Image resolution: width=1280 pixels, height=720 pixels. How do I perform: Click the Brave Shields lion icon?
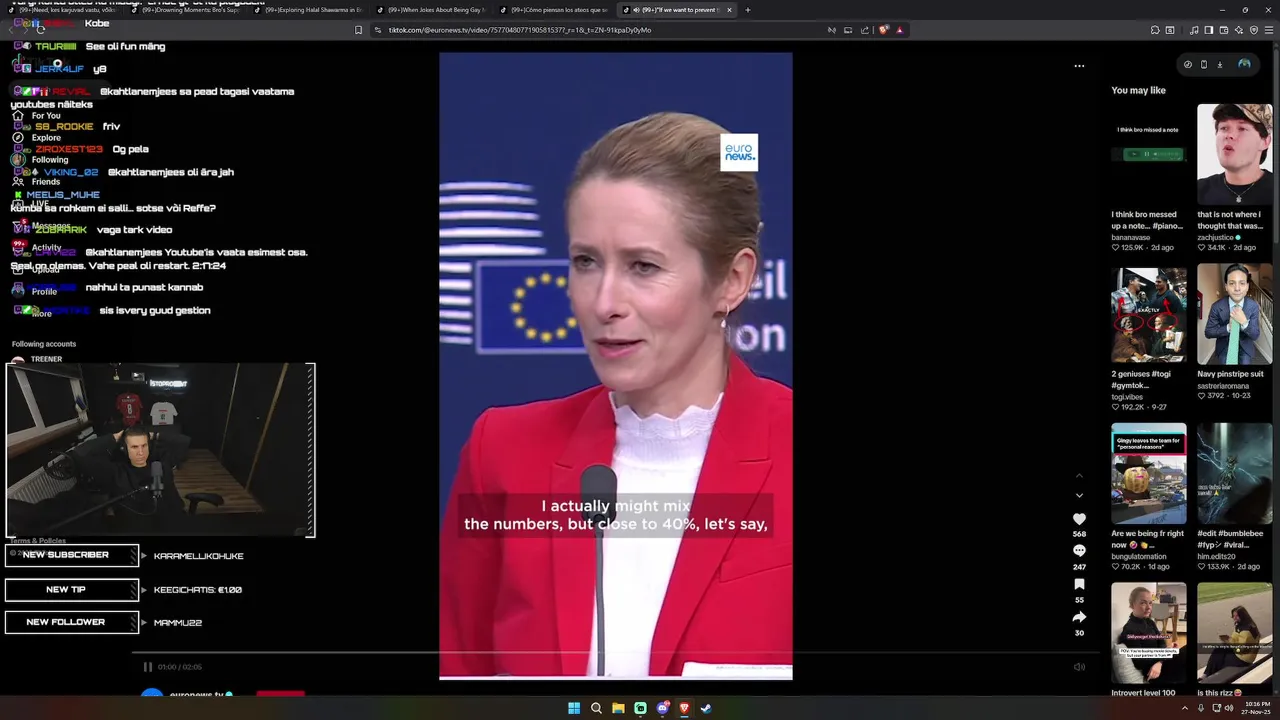point(883,30)
